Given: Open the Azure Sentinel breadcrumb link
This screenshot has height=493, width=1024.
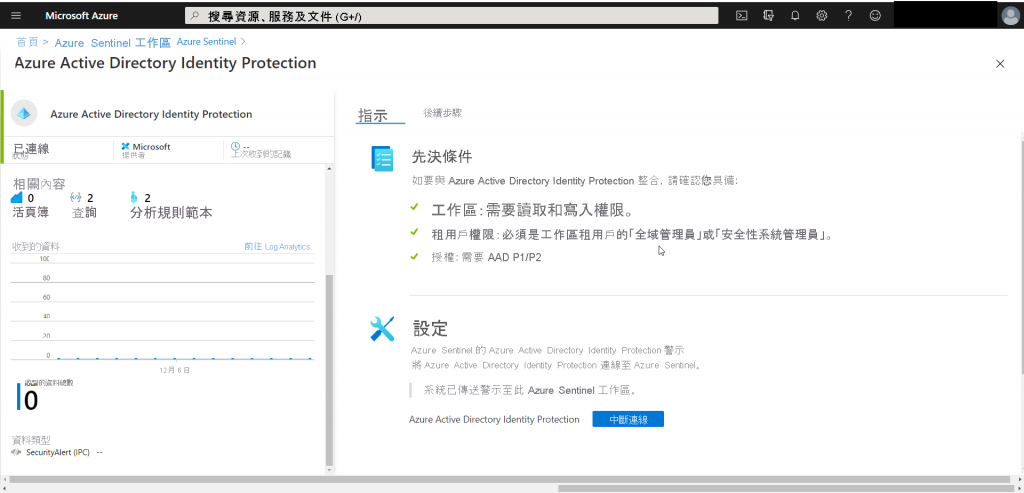Looking at the screenshot, I should pyautogui.click(x=206, y=41).
